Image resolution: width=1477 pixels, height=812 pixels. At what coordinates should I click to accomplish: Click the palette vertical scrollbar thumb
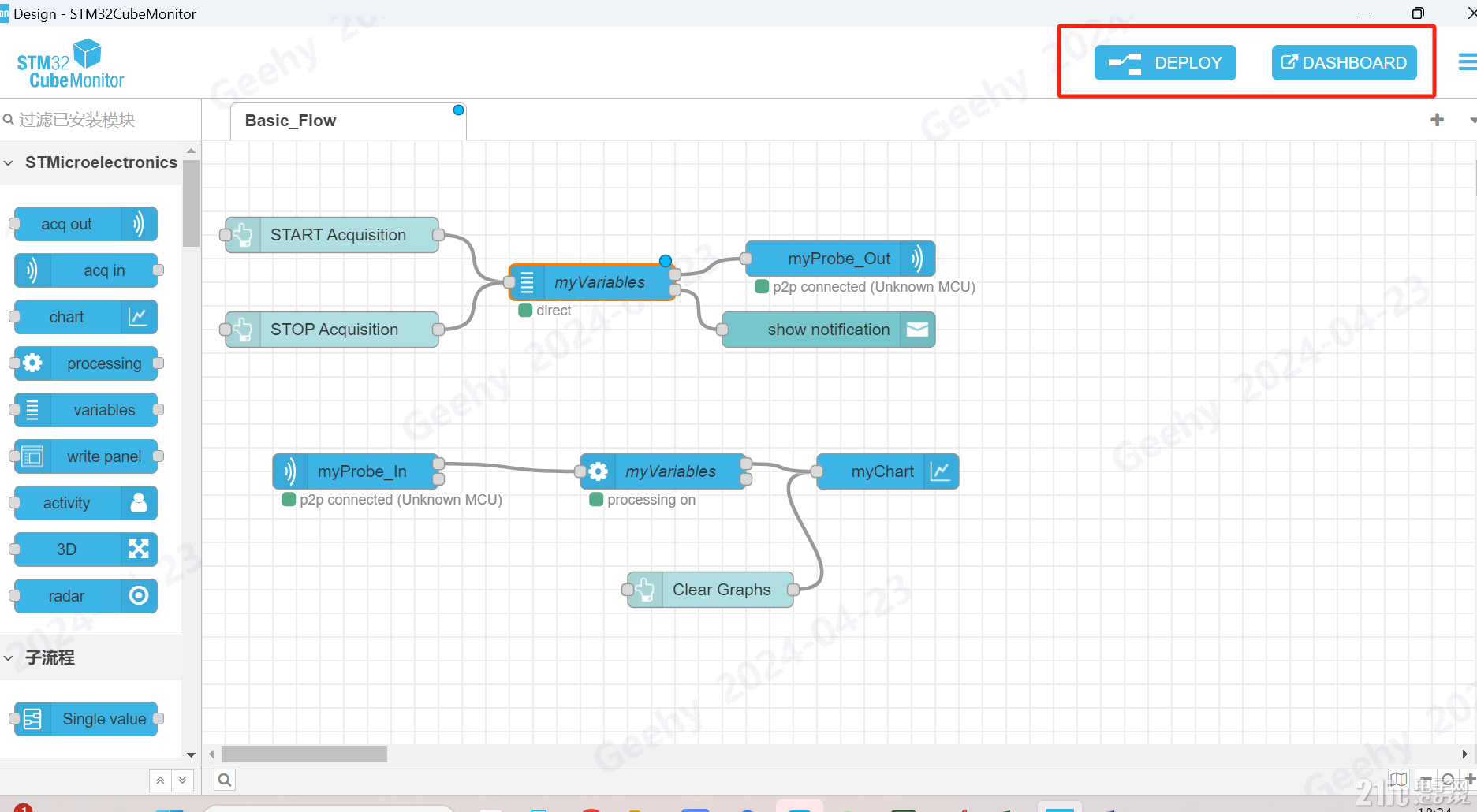pyautogui.click(x=191, y=203)
